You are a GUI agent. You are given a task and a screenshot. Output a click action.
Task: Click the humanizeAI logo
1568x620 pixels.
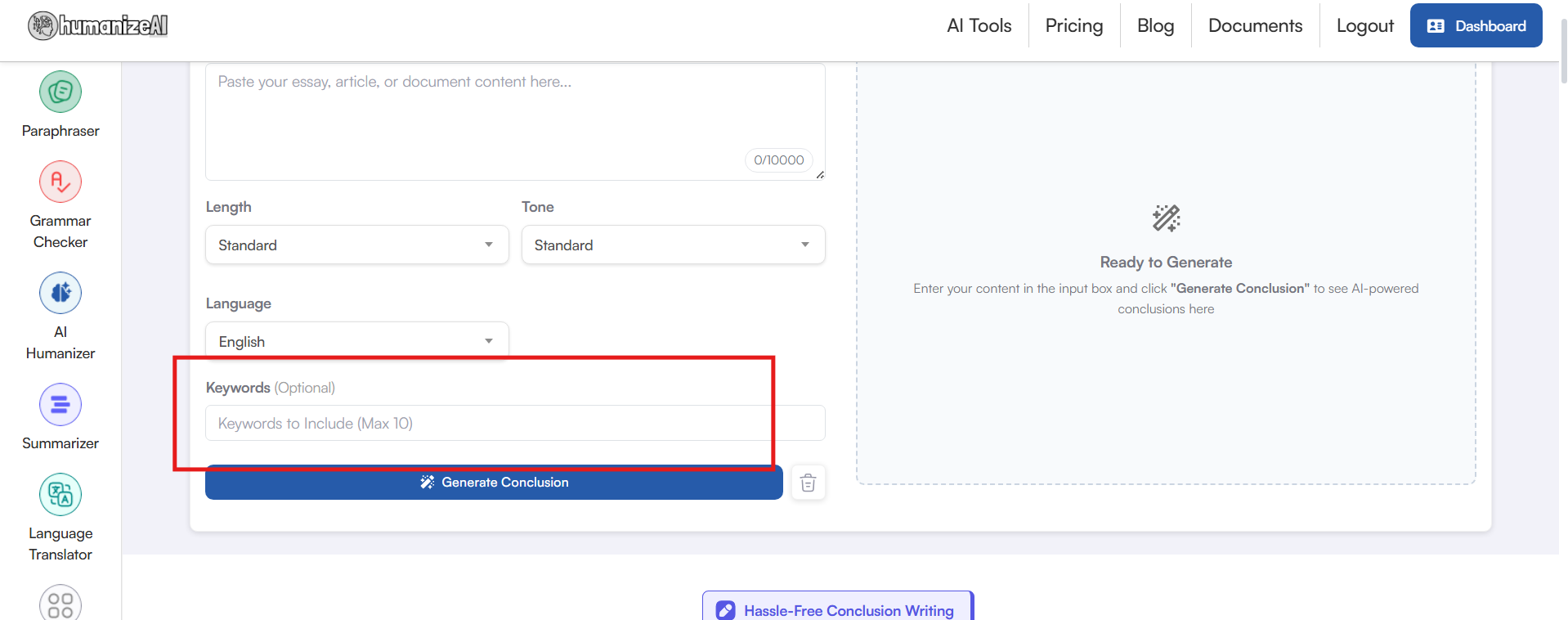coord(98,26)
